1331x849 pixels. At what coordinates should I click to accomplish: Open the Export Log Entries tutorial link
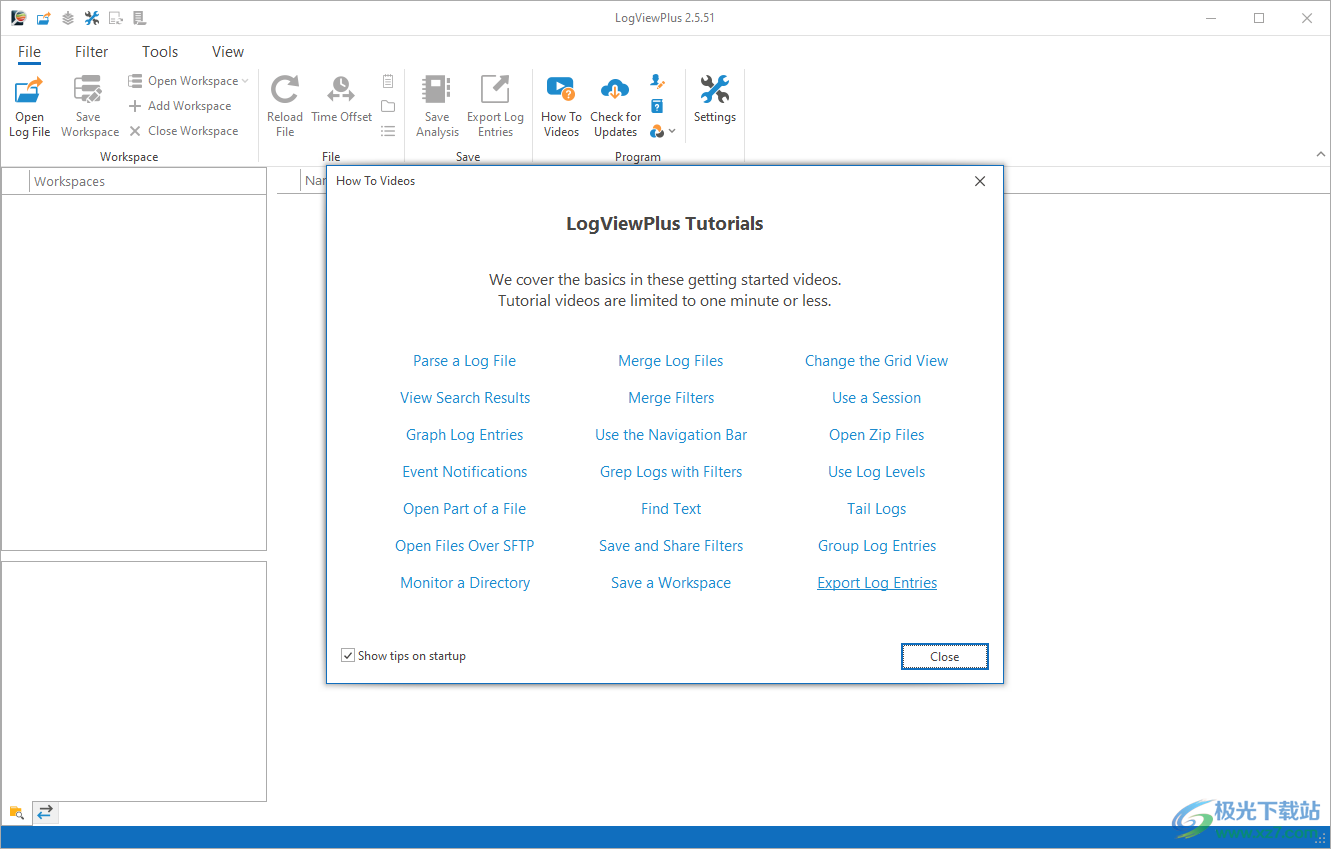877,583
